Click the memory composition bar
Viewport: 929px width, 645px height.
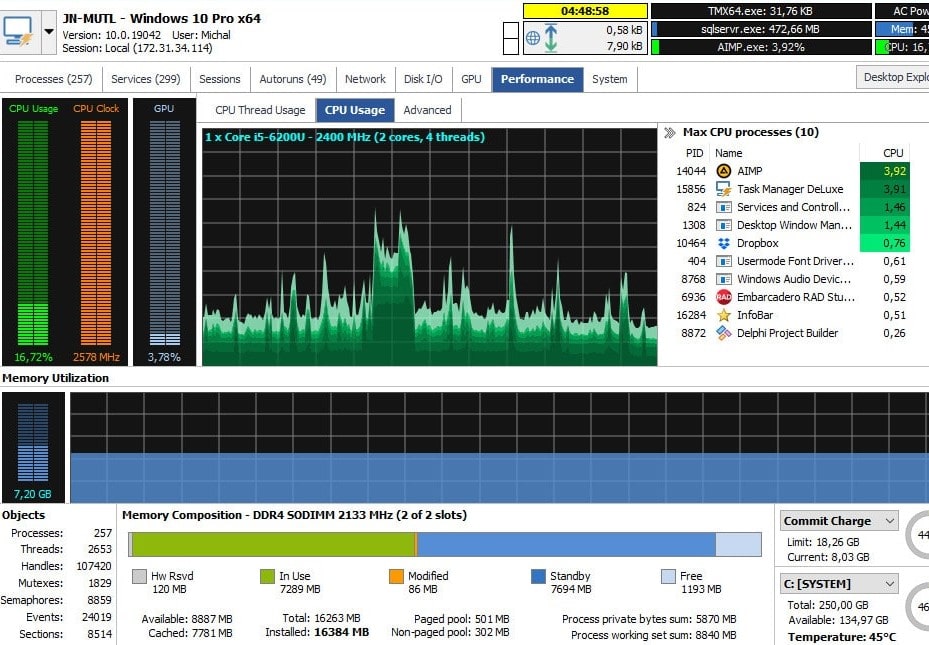445,544
